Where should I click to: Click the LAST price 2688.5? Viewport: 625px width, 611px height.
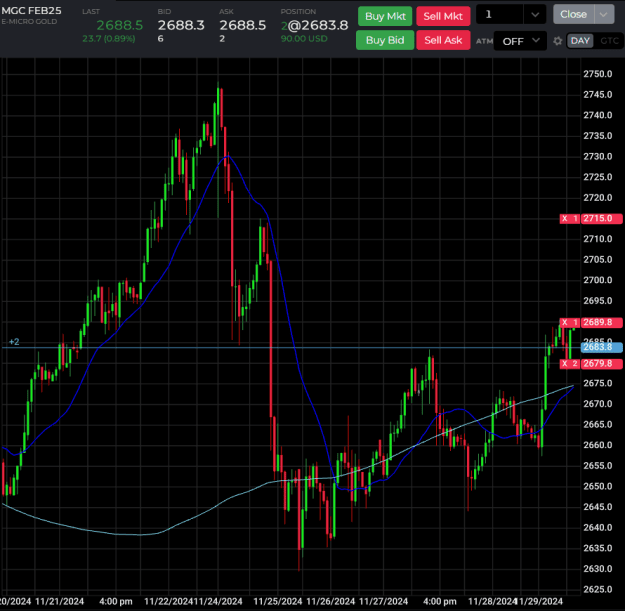coord(120,25)
